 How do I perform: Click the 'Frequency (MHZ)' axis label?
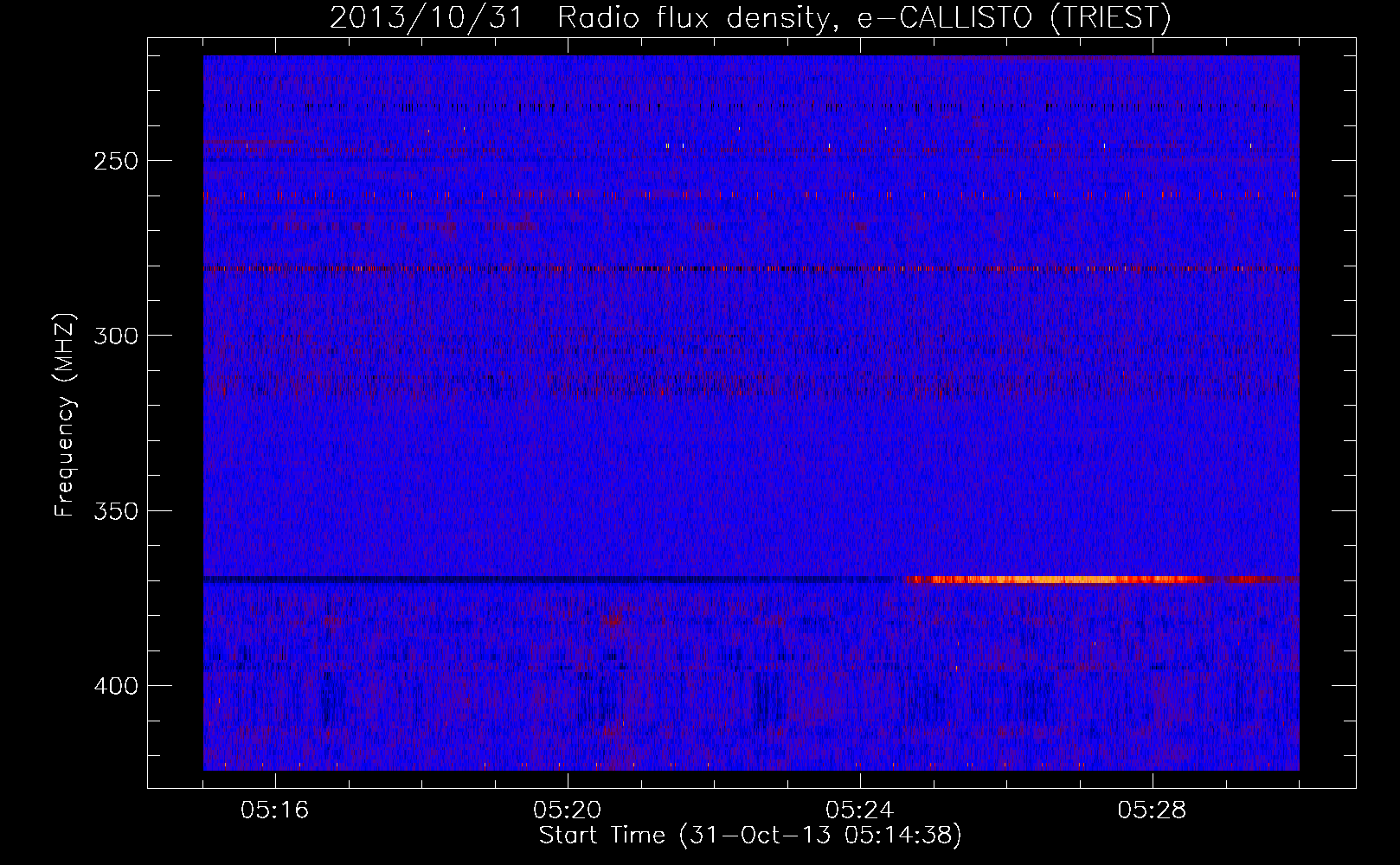pos(65,414)
